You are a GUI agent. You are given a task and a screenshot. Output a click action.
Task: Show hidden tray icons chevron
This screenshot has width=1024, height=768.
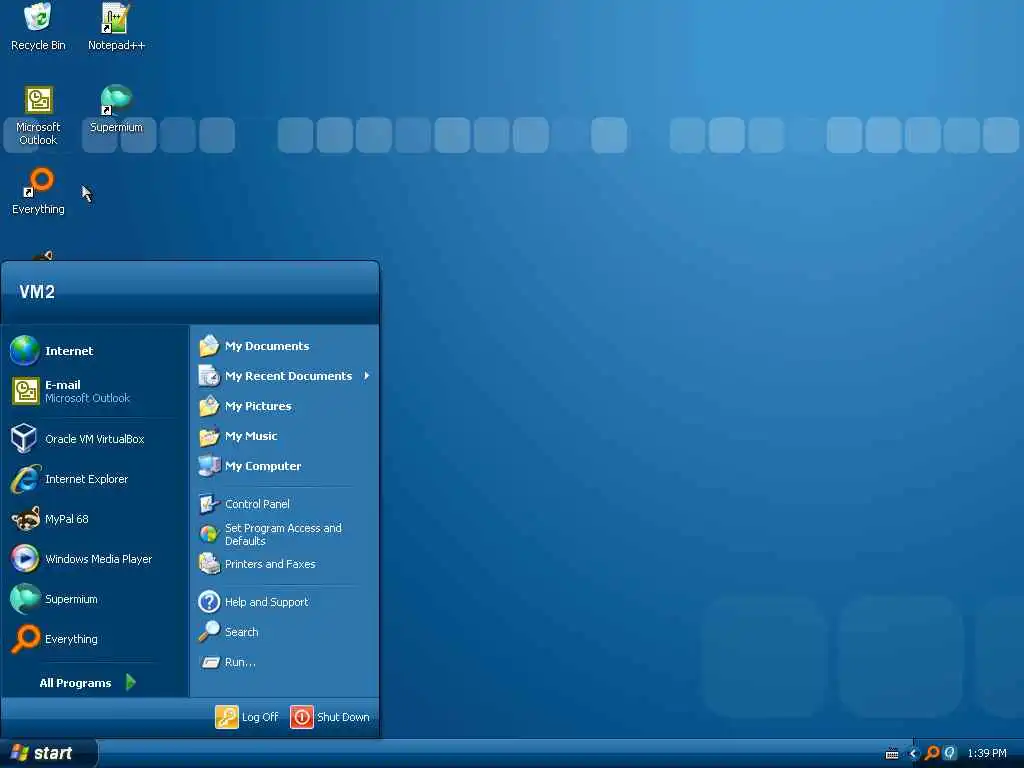913,754
